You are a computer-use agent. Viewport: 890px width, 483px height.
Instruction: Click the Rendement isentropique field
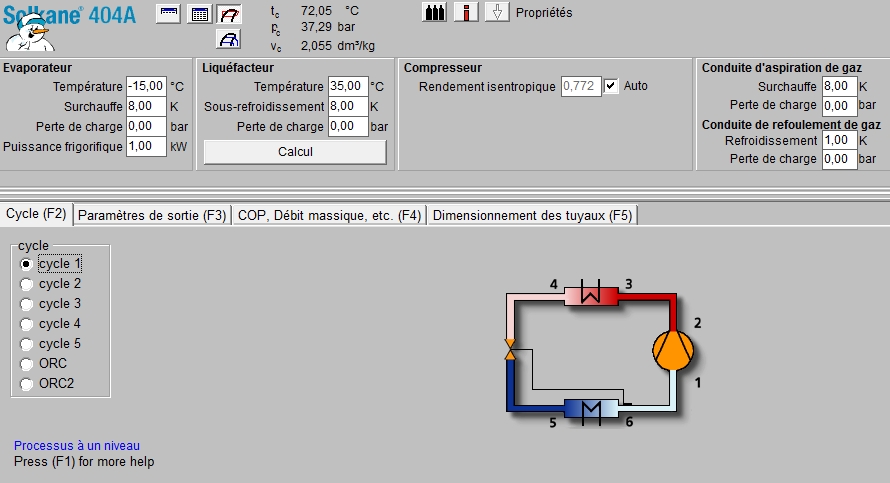(x=581, y=86)
